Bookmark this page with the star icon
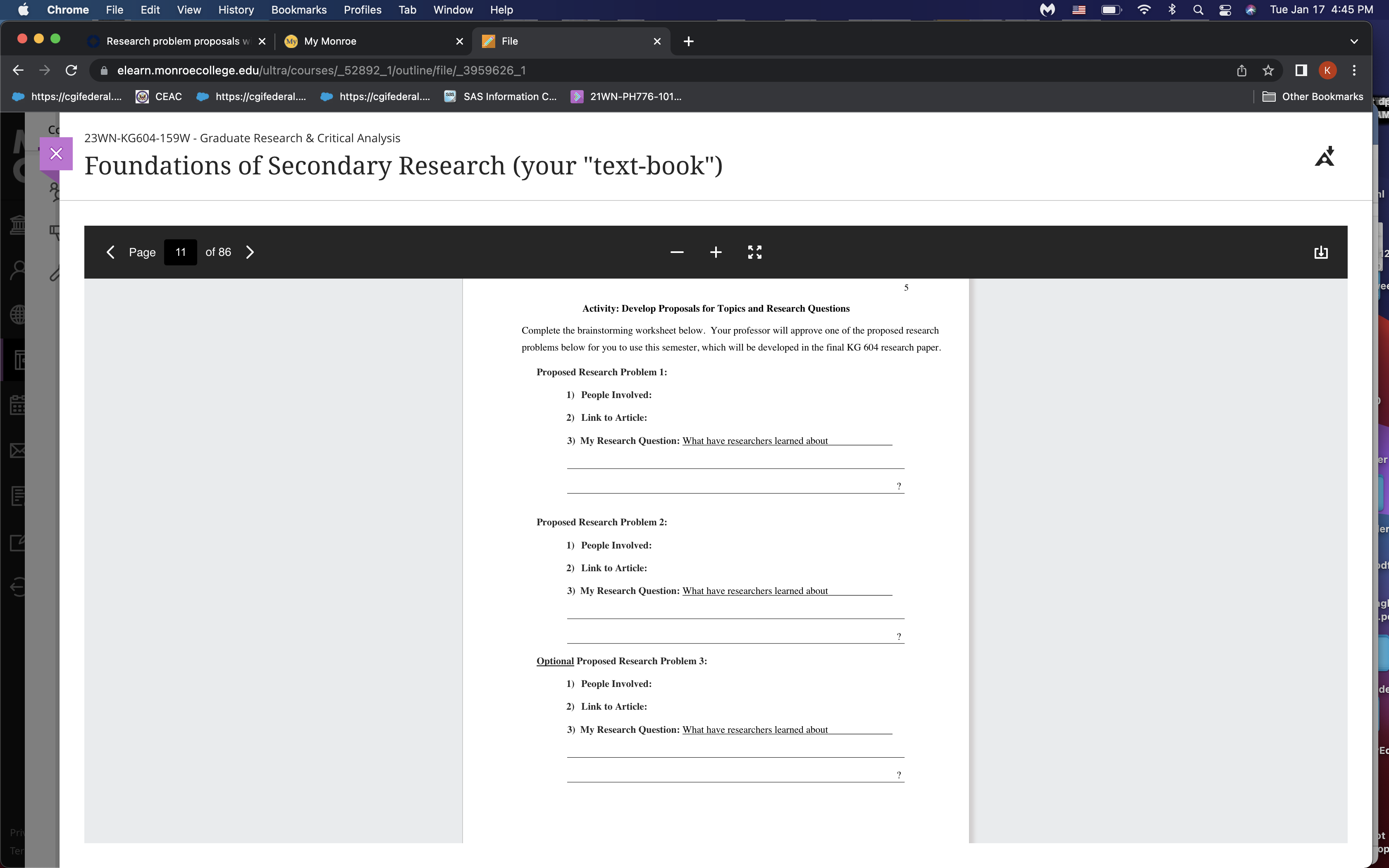Screen dimensions: 1389x868 (1268, 70)
